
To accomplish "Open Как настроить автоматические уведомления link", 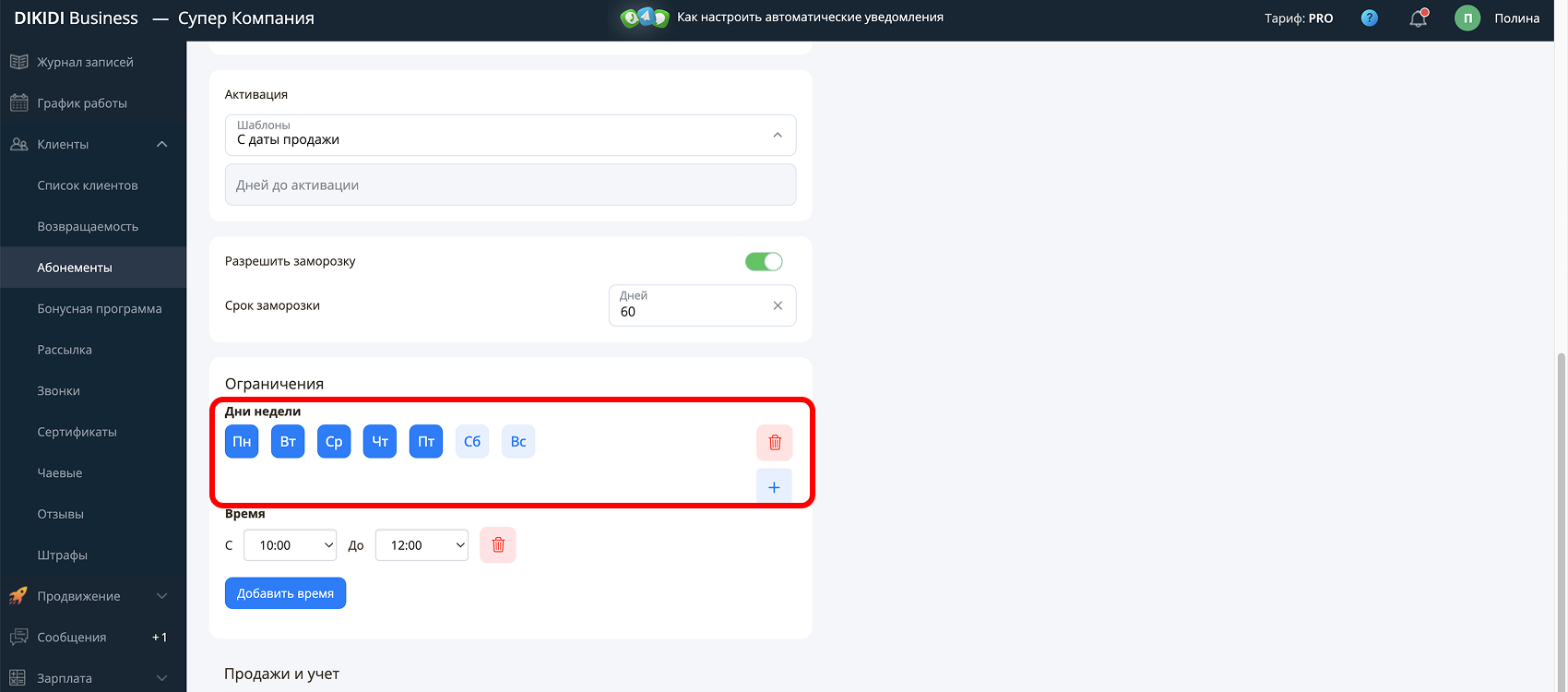I will click(810, 18).
